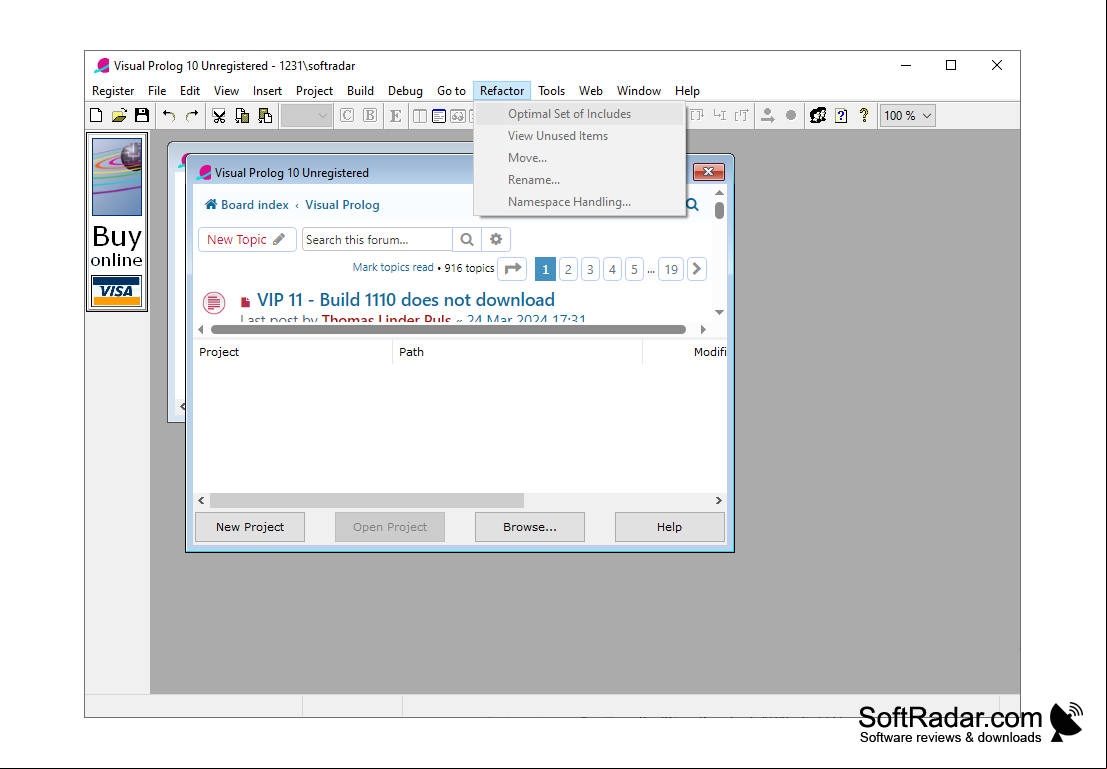Click the Paste toolbar icon
This screenshot has width=1107, height=769.
[265, 115]
